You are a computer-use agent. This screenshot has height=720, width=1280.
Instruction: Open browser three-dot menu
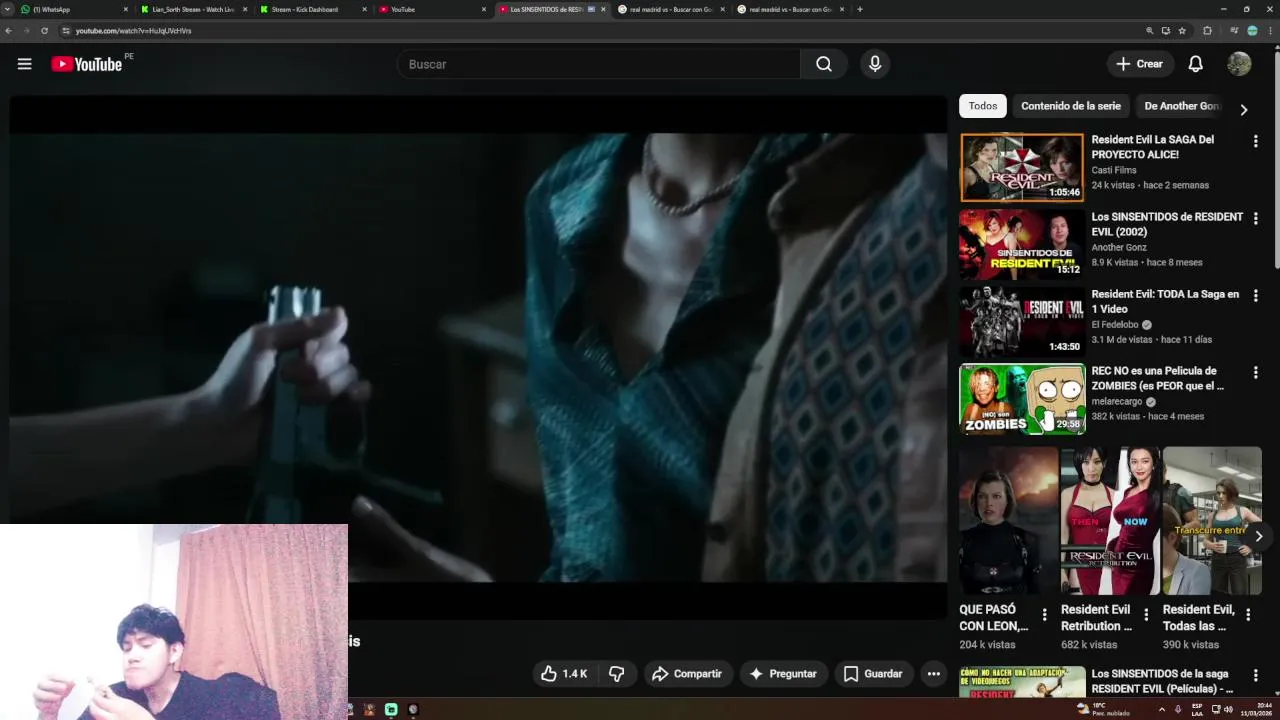pos(1270,31)
